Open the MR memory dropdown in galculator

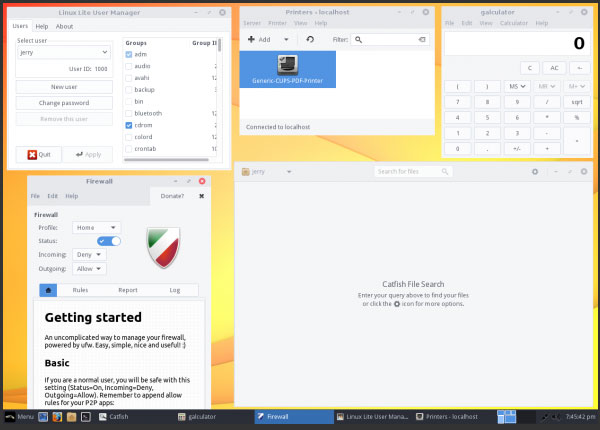coord(547,86)
